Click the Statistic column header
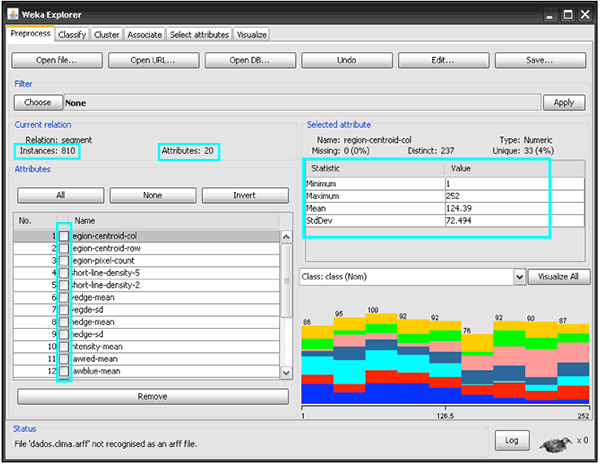Screen dimensions: 600x464 click(376, 169)
